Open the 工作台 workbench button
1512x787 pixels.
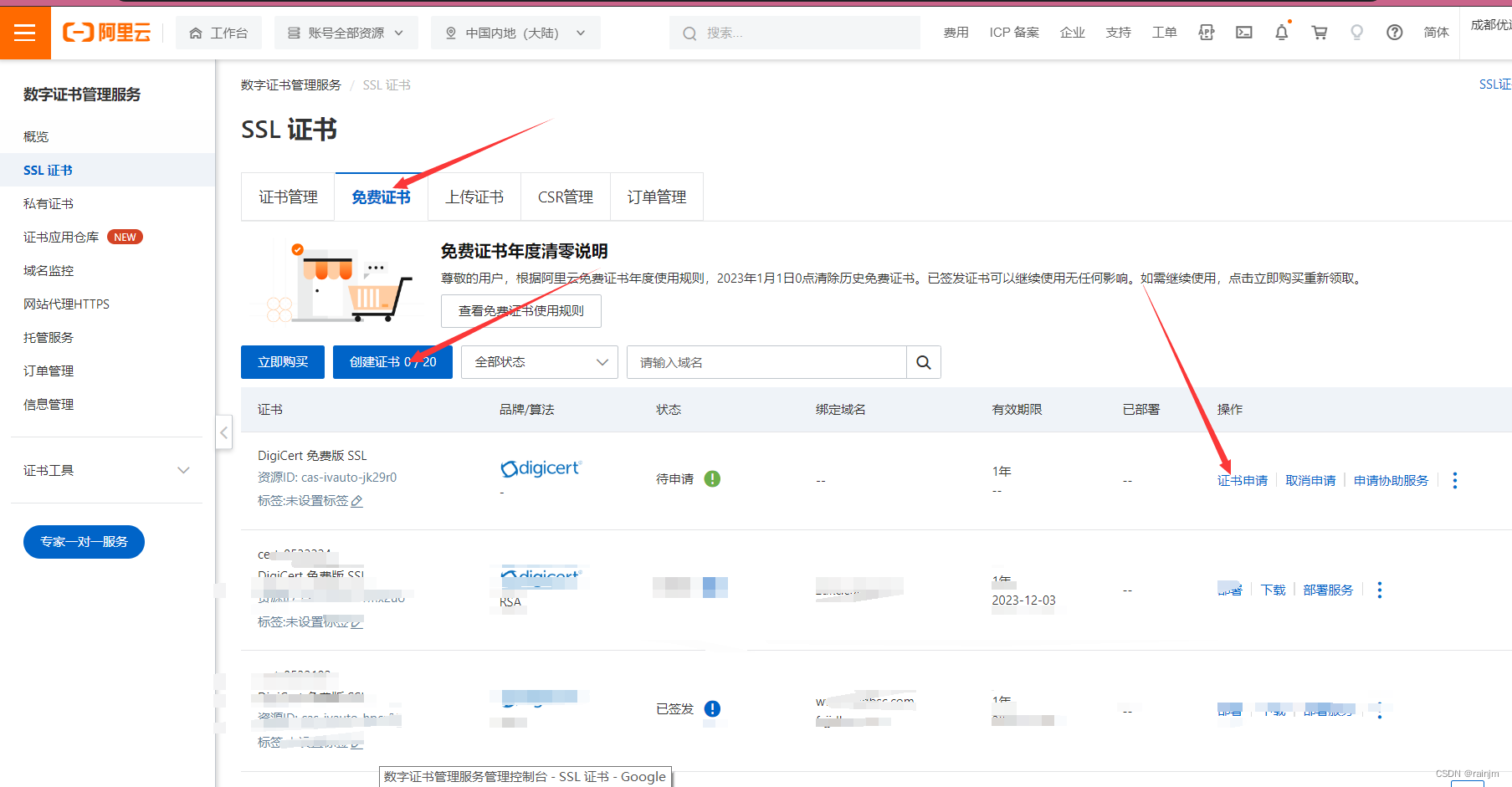tap(218, 33)
